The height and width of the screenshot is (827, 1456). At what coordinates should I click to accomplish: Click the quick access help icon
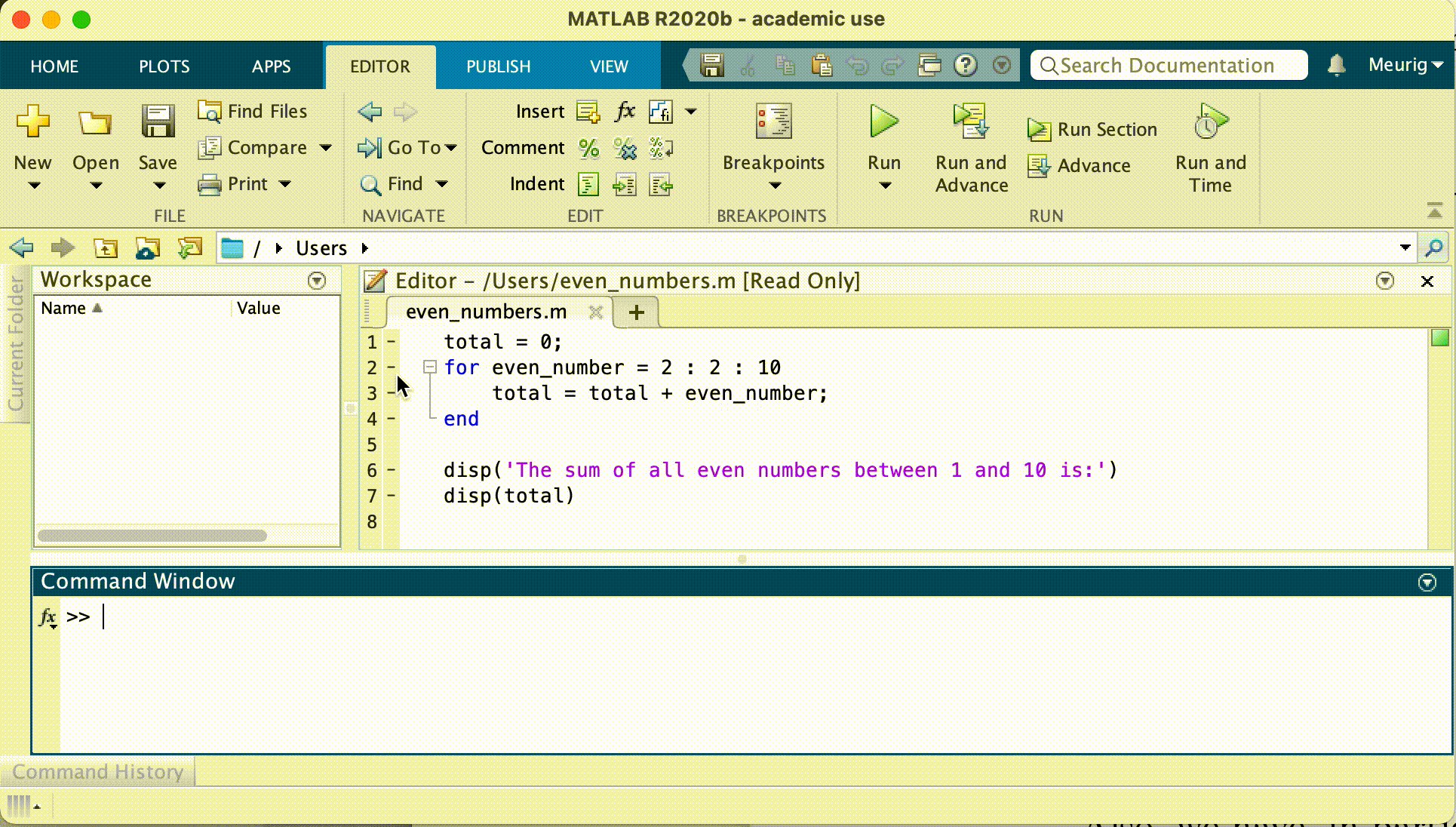pyautogui.click(x=966, y=66)
